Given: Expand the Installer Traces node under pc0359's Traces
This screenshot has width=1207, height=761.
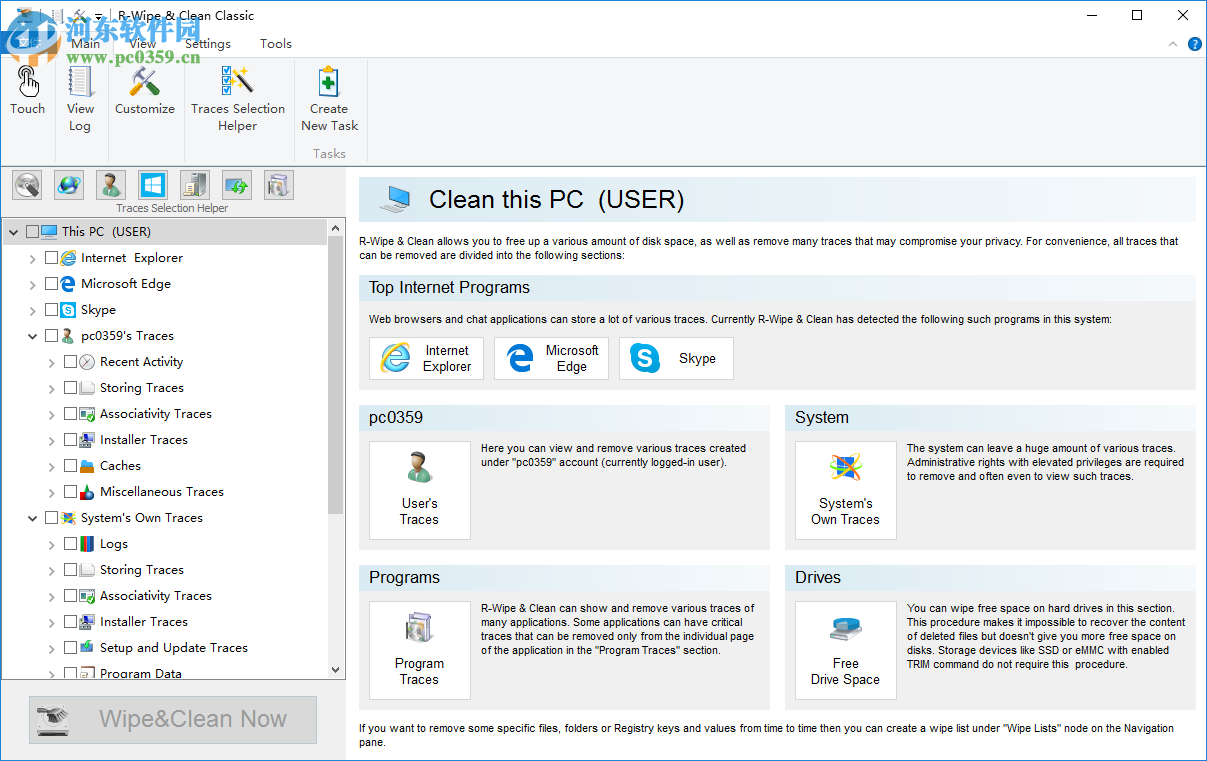Looking at the screenshot, I should (52, 440).
